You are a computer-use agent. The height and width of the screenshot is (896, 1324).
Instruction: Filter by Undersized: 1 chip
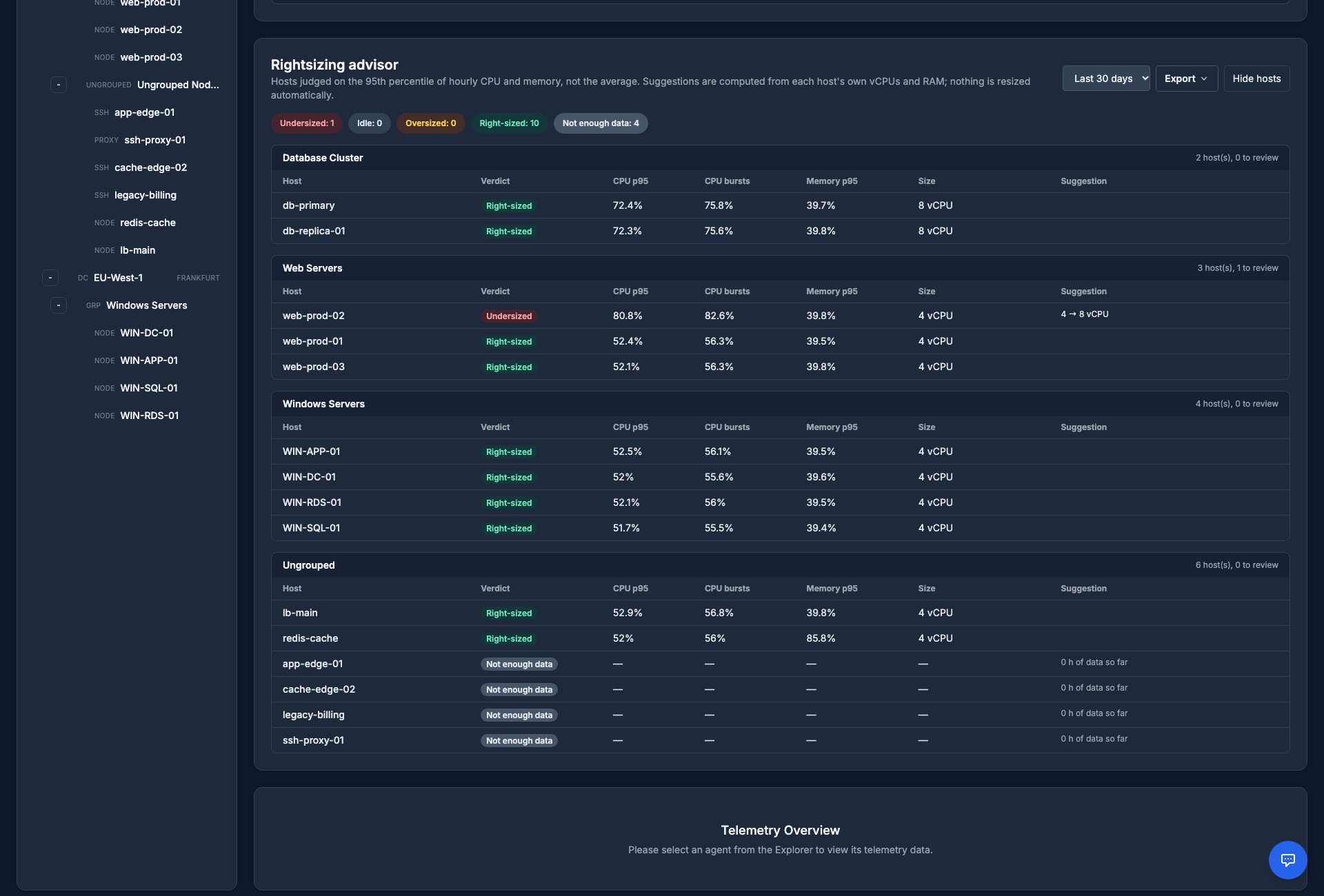click(307, 123)
